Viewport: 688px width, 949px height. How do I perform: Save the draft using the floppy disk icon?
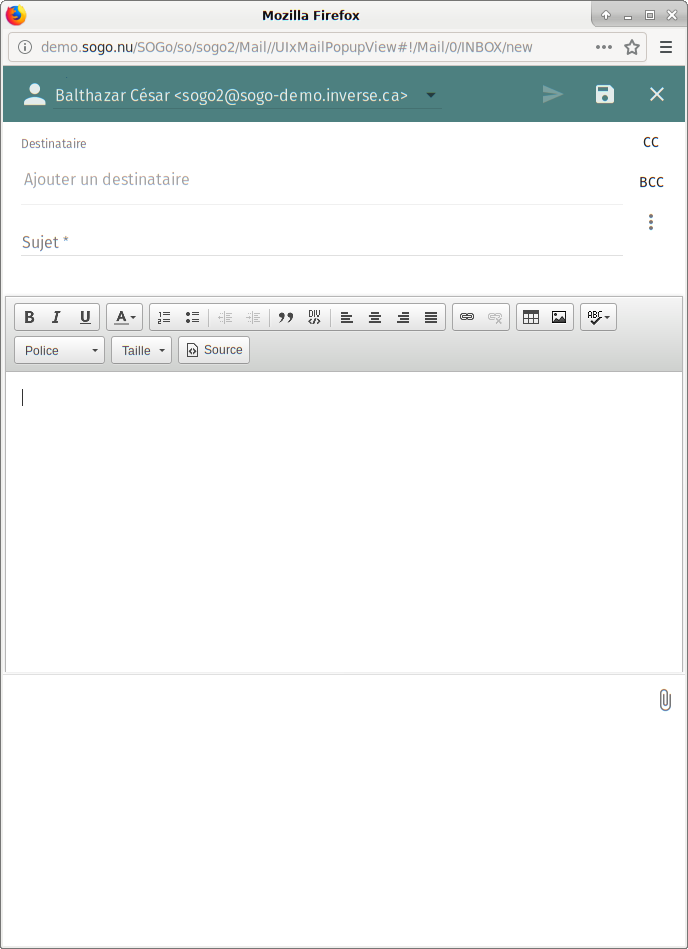(x=604, y=94)
